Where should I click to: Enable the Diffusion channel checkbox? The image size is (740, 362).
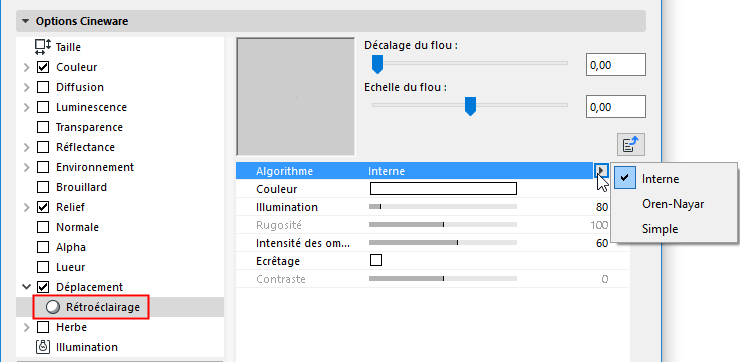click(x=43, y=87)
